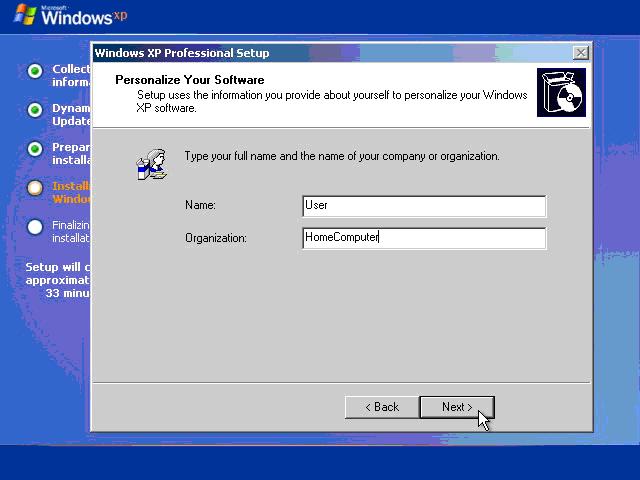This screenshot has width=640, height=480.
Task: Click the full name instruction text
Action: pos(342,157)
